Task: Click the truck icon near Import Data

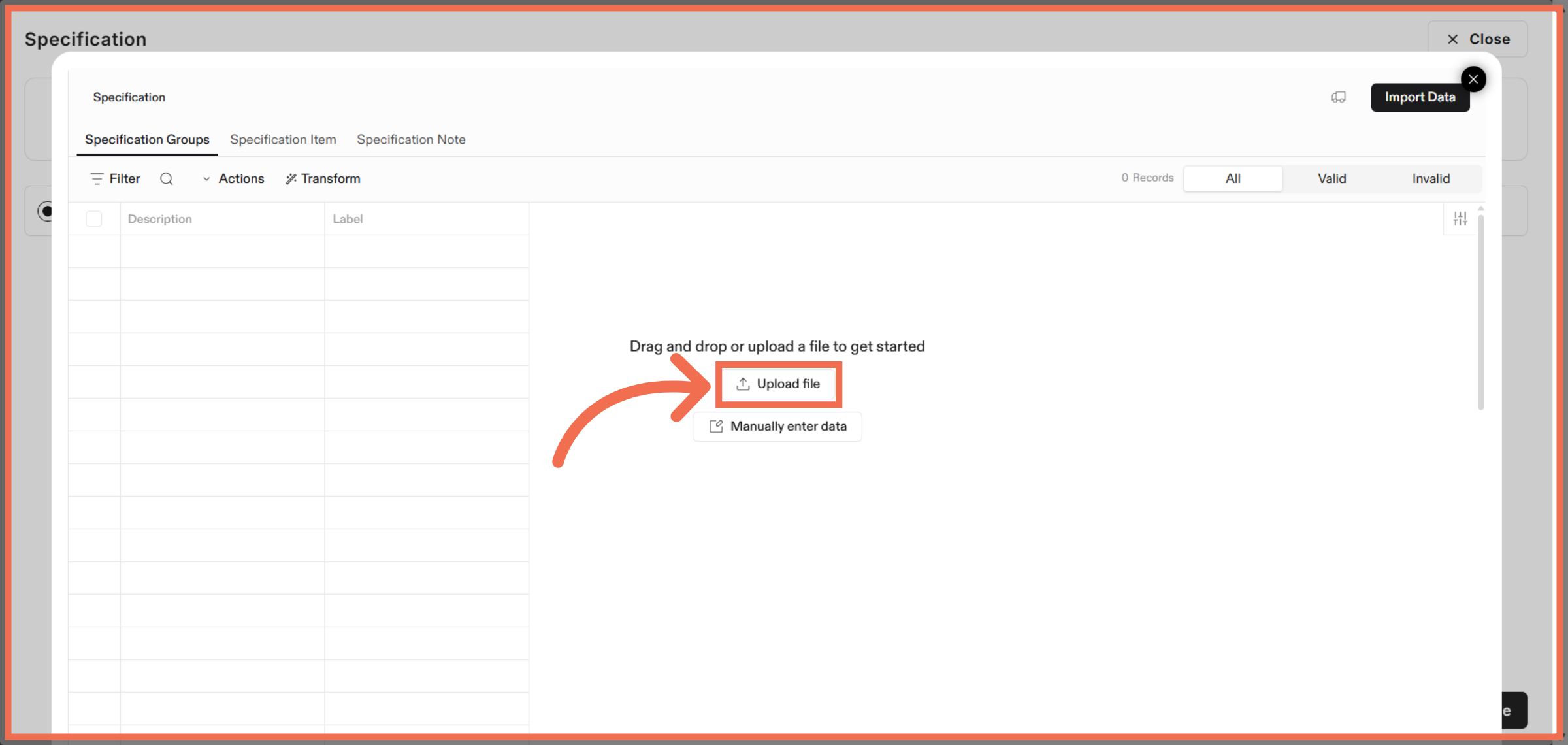Action: coord(1338,97)
